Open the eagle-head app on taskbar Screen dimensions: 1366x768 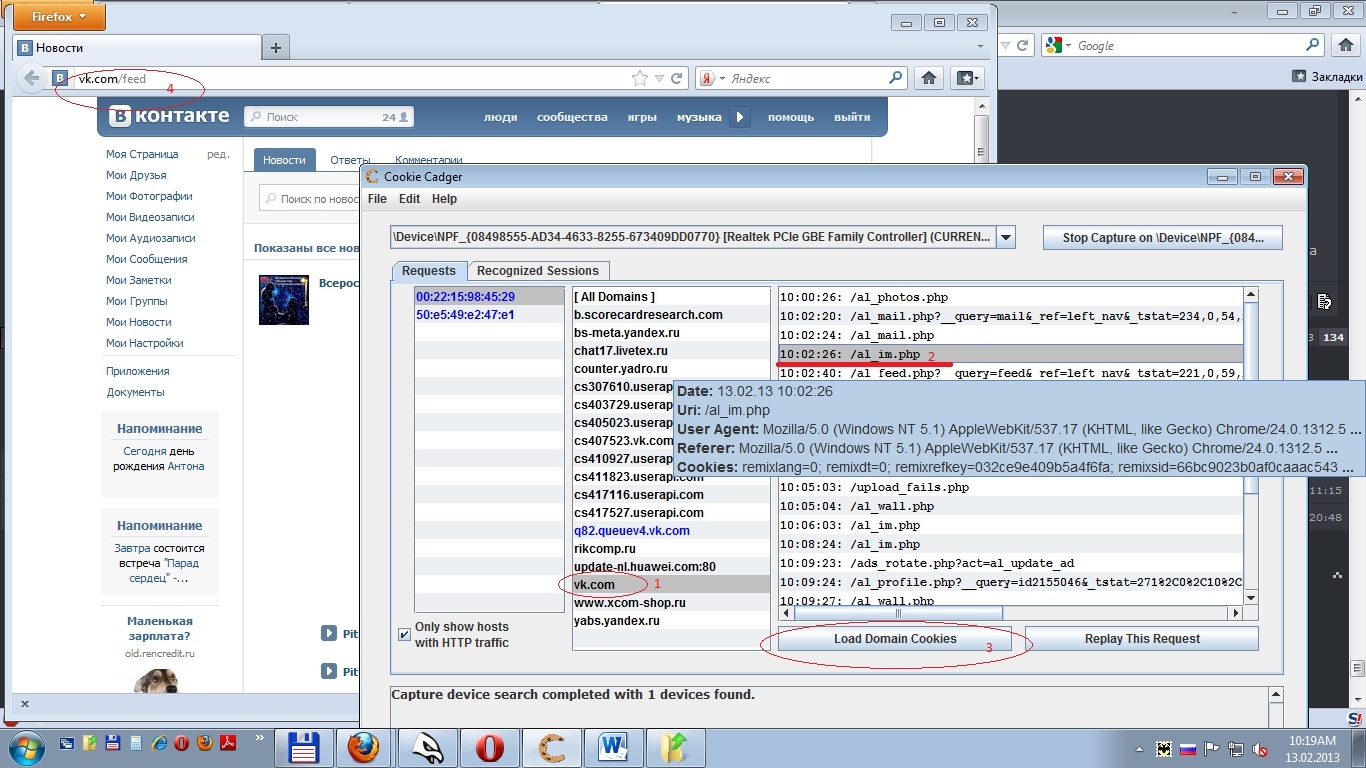click(x=427, y=747)
